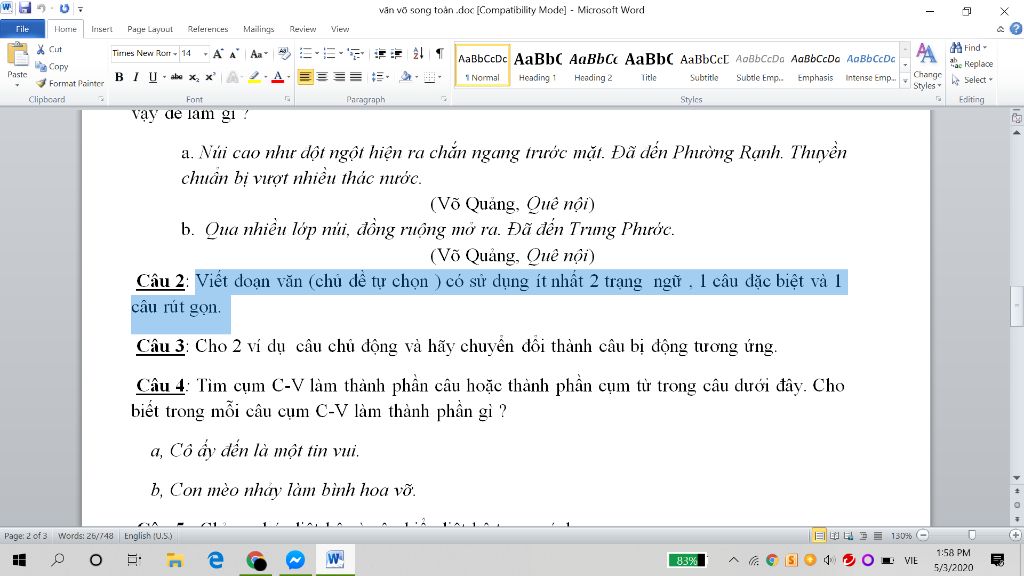
Task: Switch to Web Layout view icon
Action: 848,536
